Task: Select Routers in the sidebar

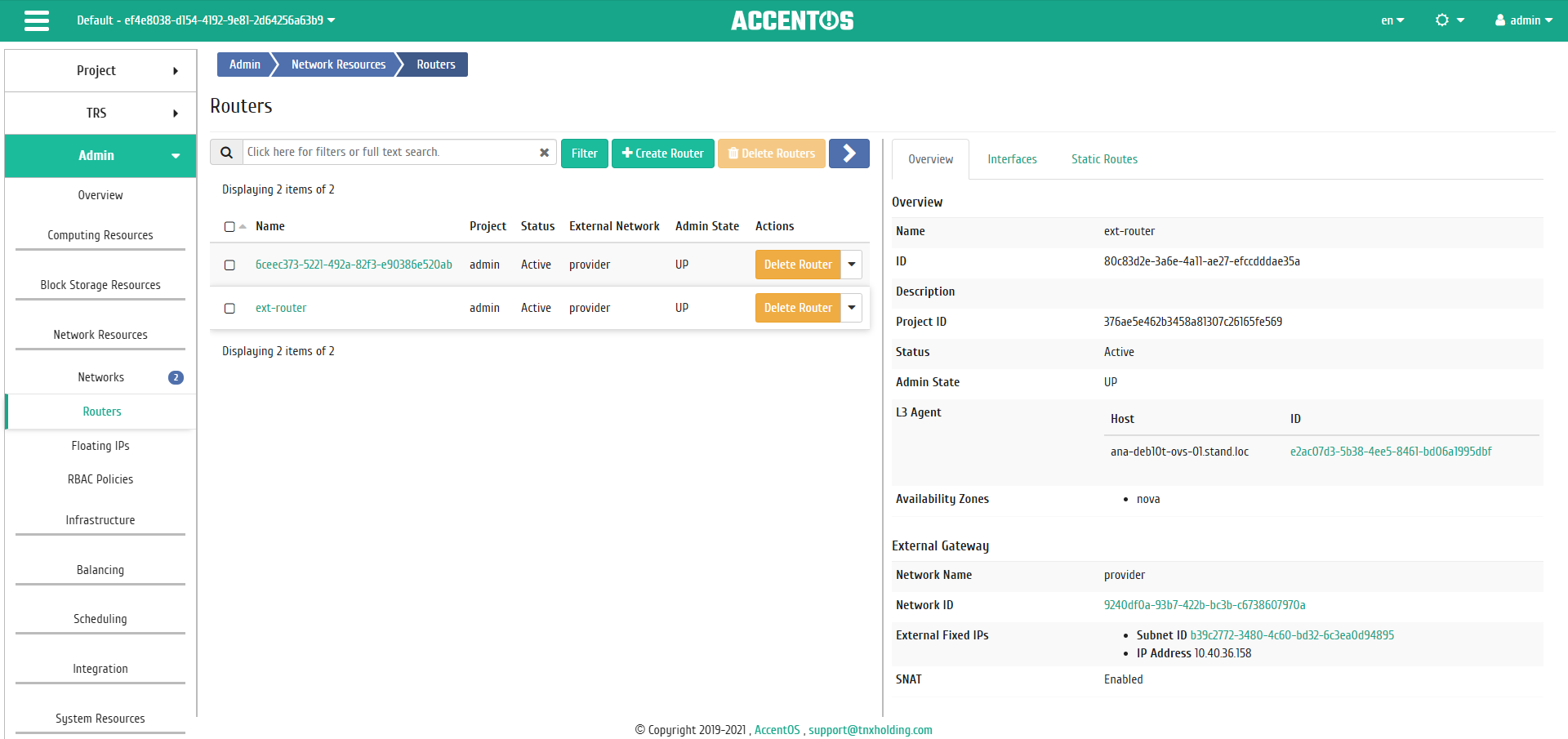Action: click(x=102, y=412)
